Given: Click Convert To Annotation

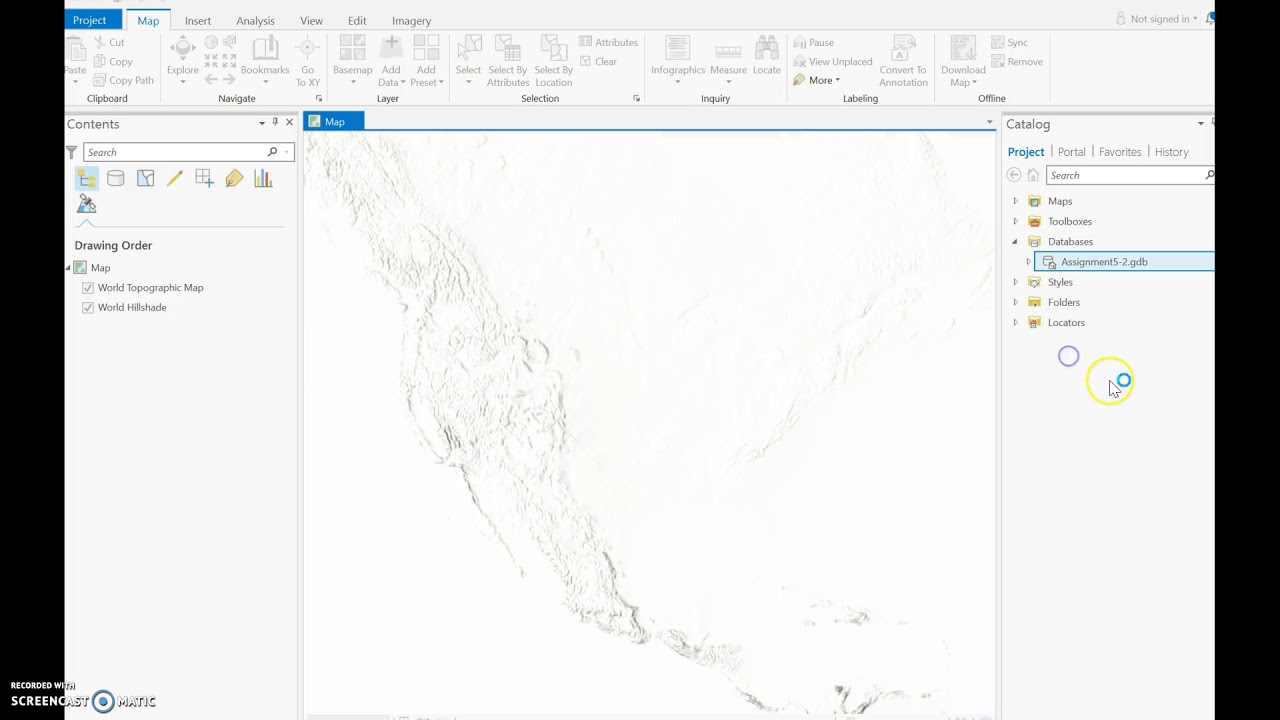Looking at the screenshot, I should coord(903,60).
